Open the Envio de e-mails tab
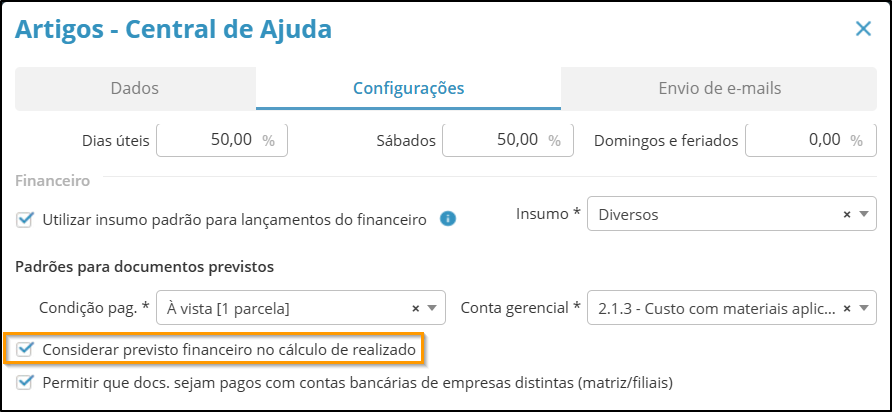Viewport: 892px width, 412px height. coord(719,89)
